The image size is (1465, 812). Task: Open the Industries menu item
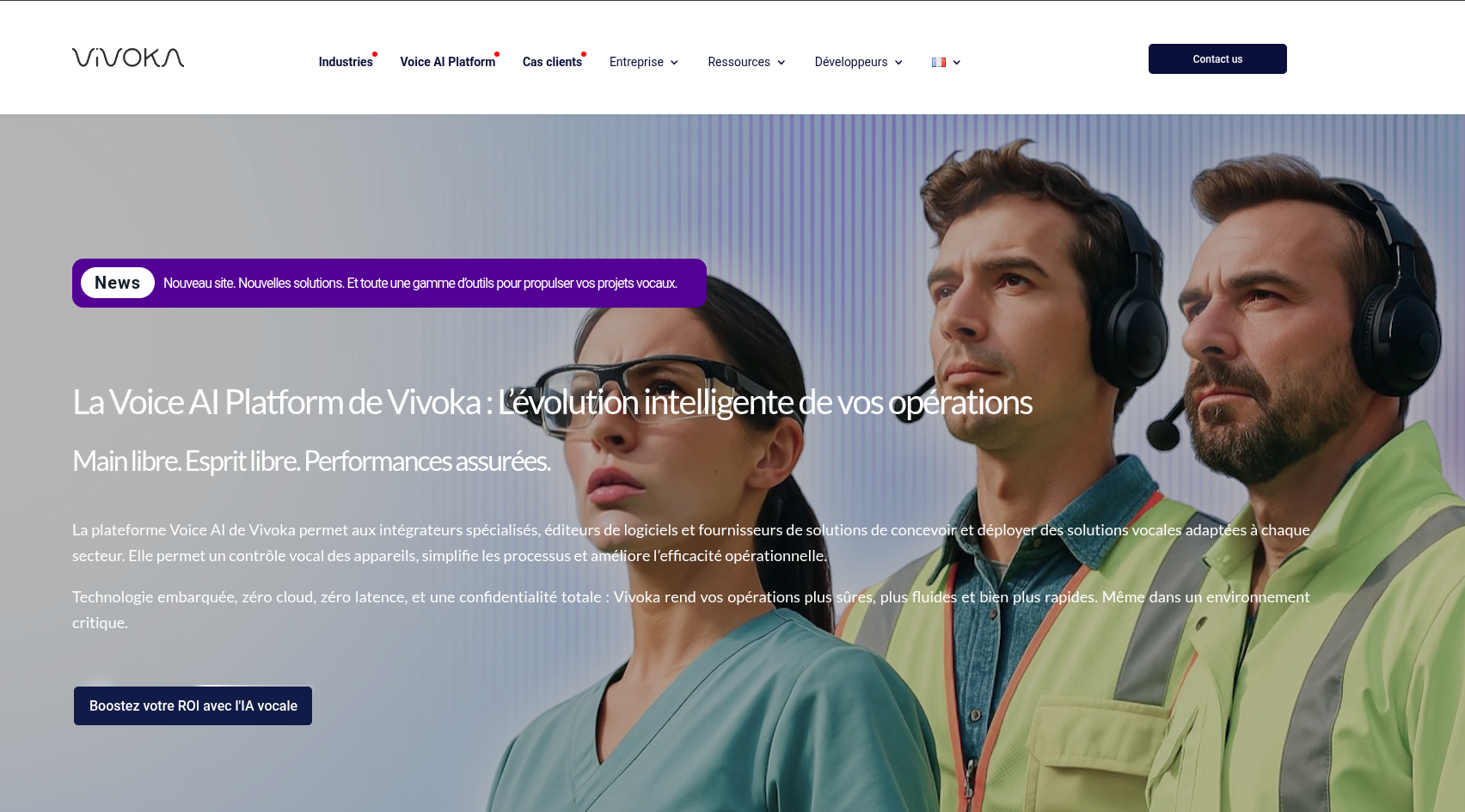[346, 62]
